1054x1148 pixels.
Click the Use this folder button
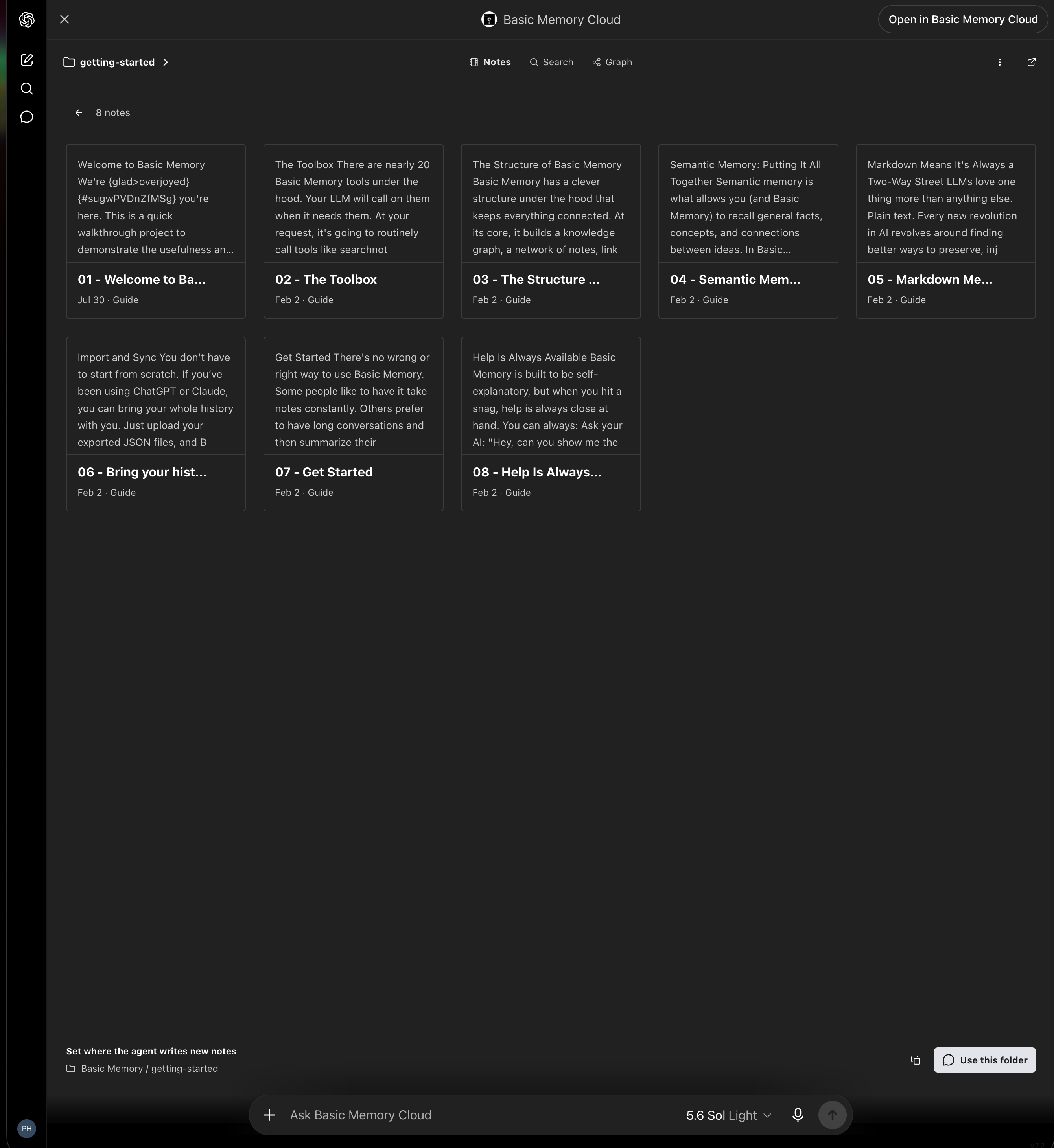(x=984, y=1060)
